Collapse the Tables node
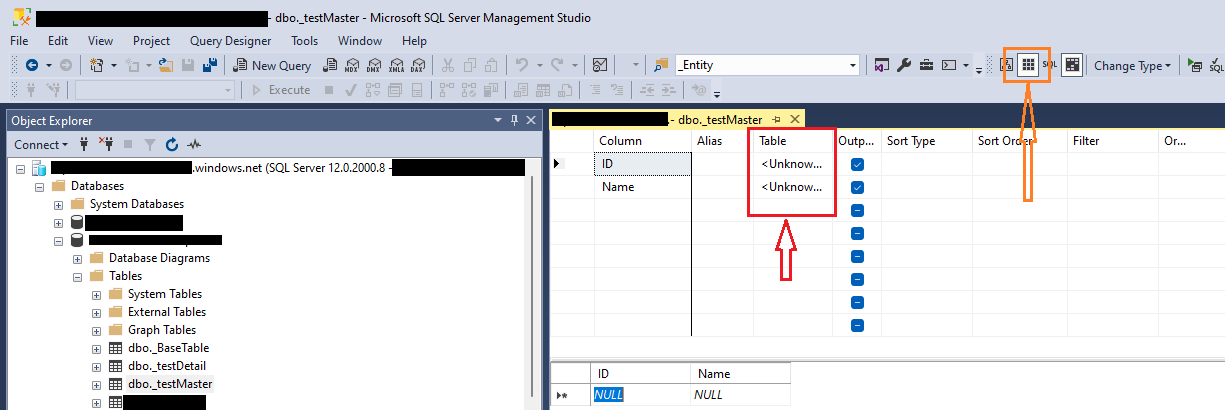 78,276
